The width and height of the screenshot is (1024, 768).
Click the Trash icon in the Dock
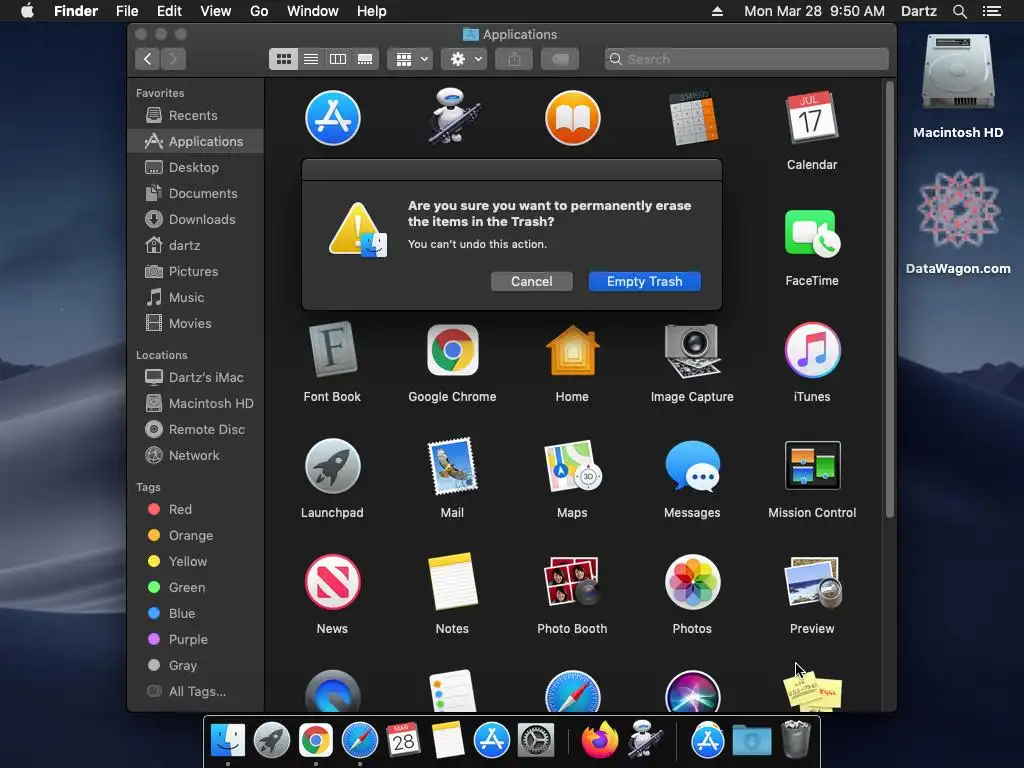795,739
